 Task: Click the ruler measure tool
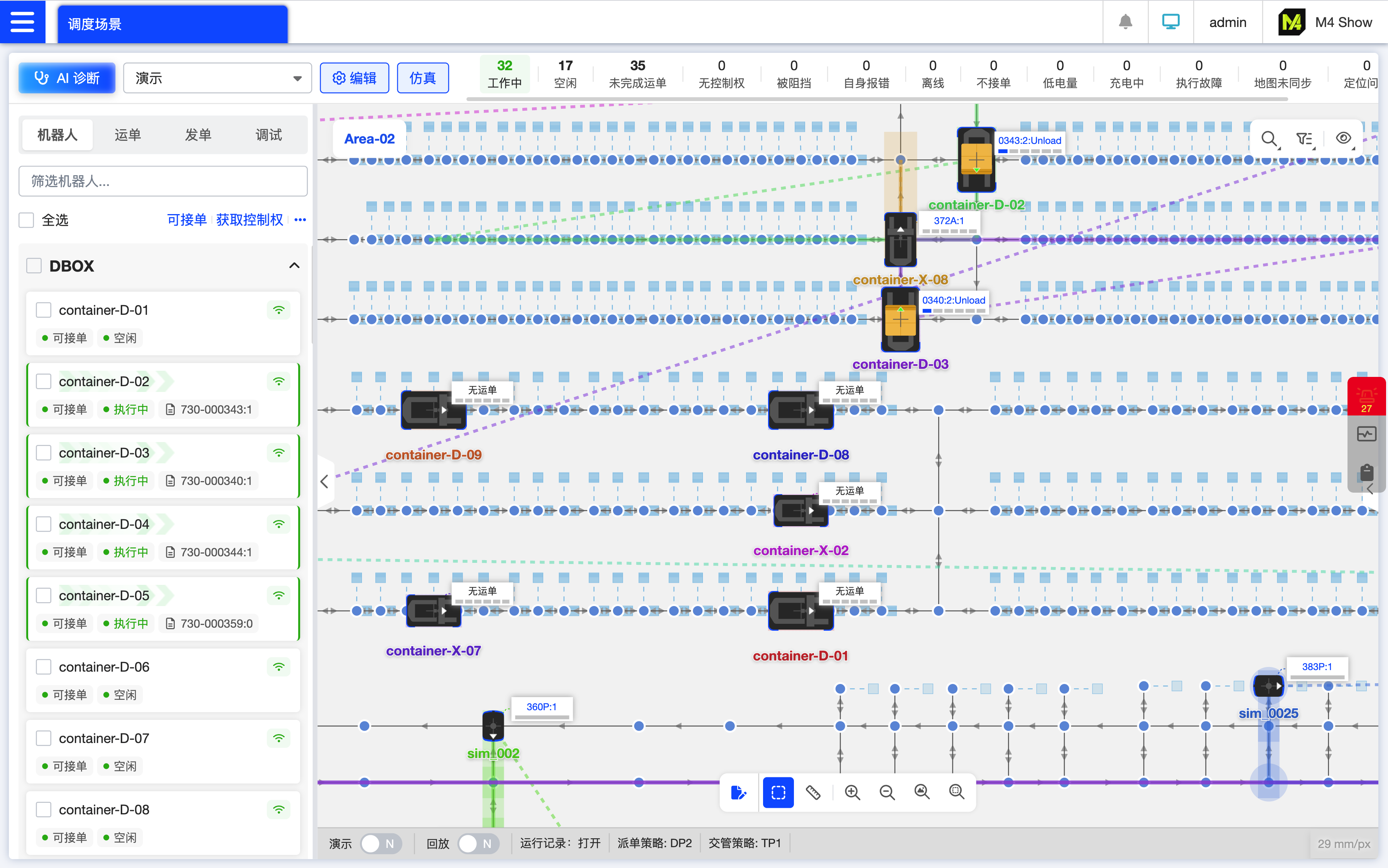pos(813,792)
